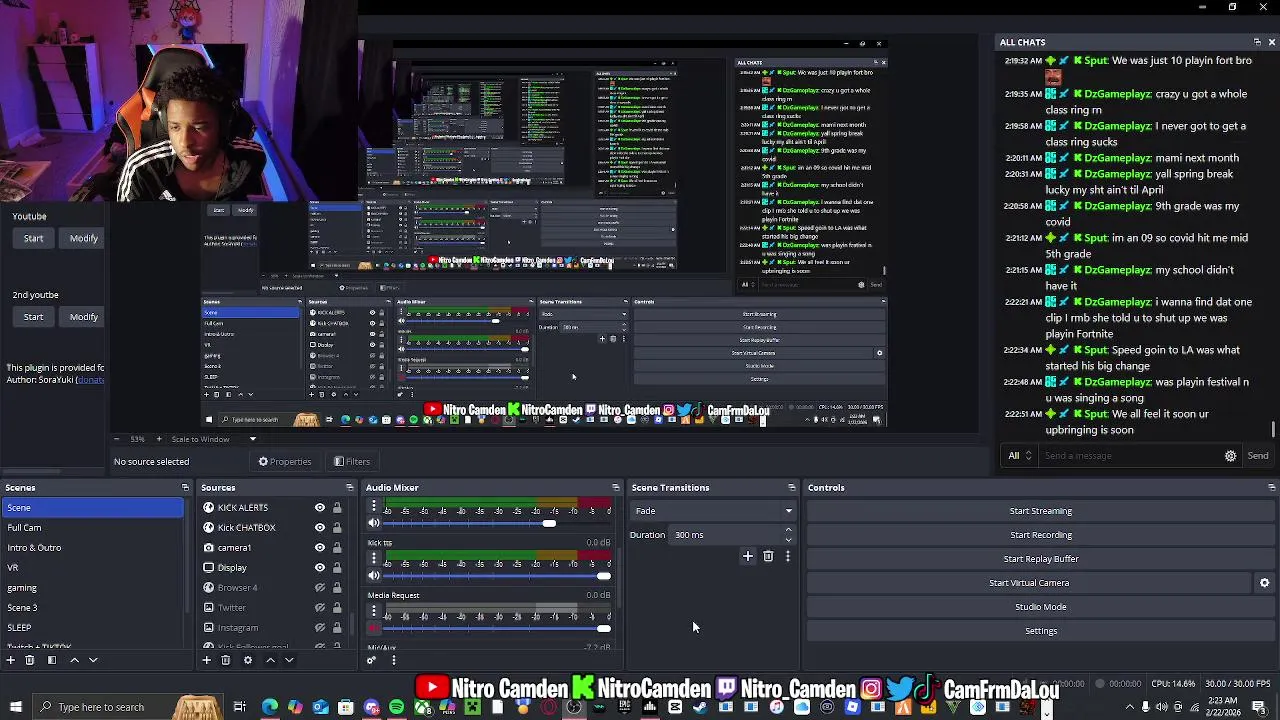Open source properties gear in Sources toolbar
The height and width of the screenshot is (720, 1280).
[x=247, y=660]
